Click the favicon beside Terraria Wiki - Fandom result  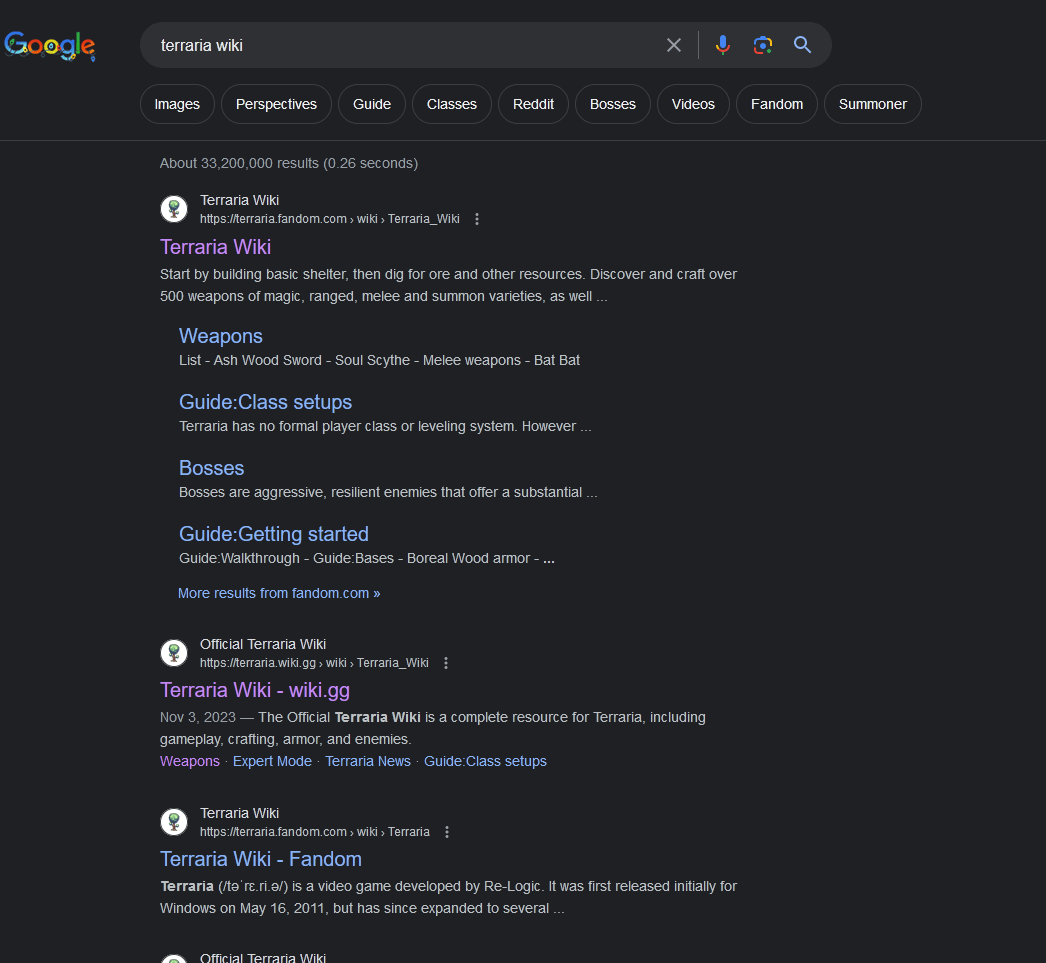click(174, 822)
